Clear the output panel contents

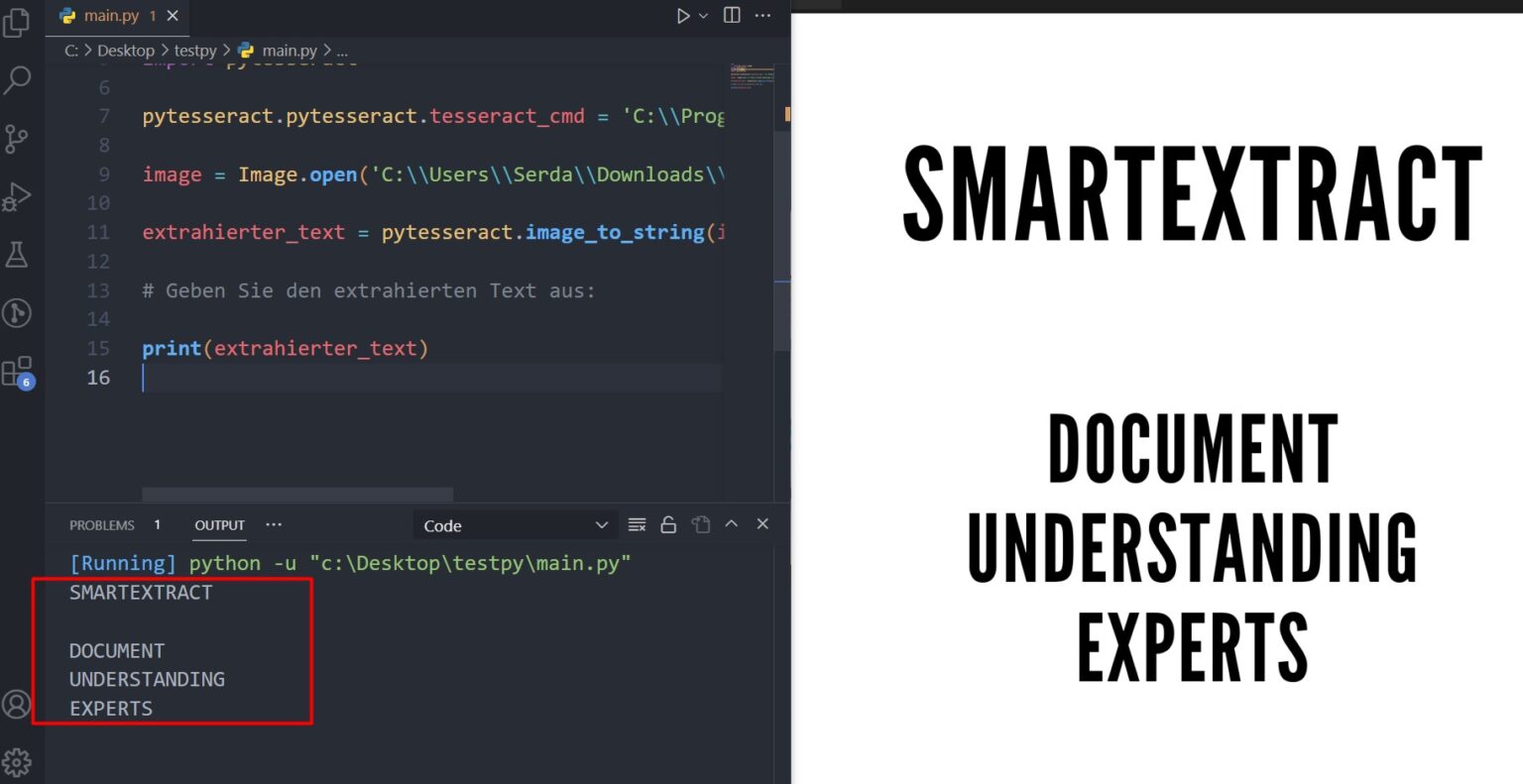tap(637, 524)
